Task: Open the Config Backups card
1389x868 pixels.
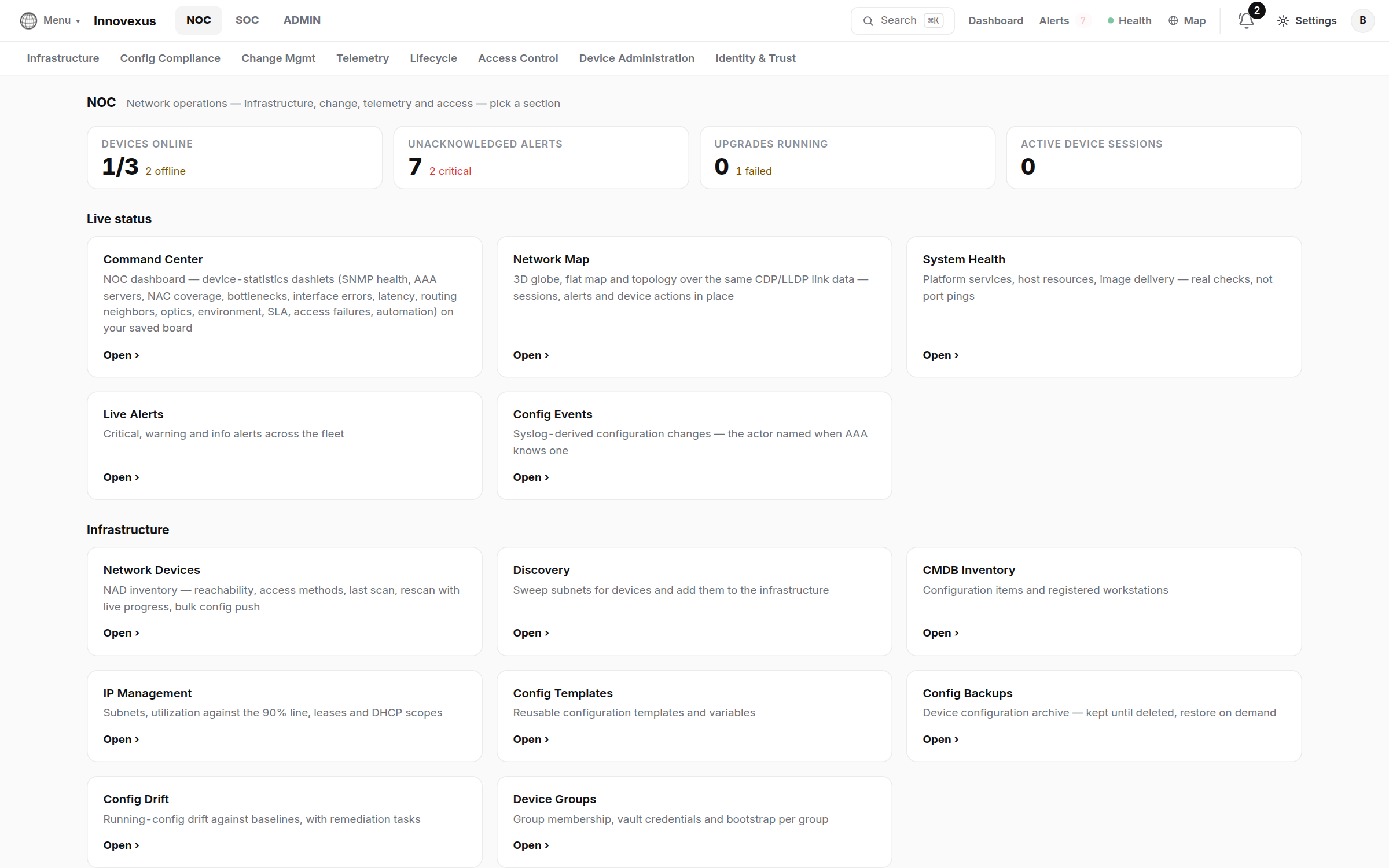Action: pyautogui.click(x=1104, y=716)
